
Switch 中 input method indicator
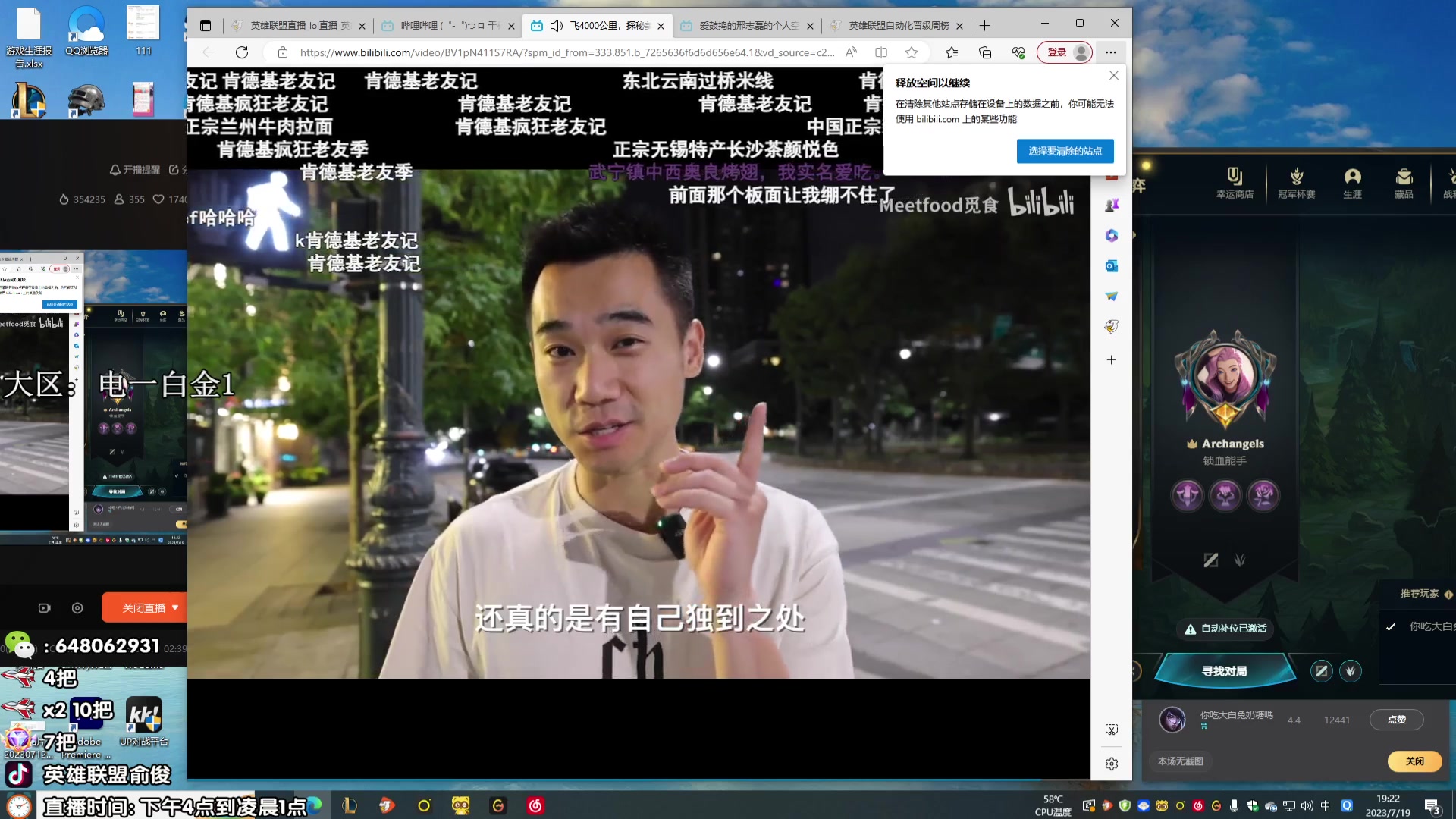tap(1325, 805)
